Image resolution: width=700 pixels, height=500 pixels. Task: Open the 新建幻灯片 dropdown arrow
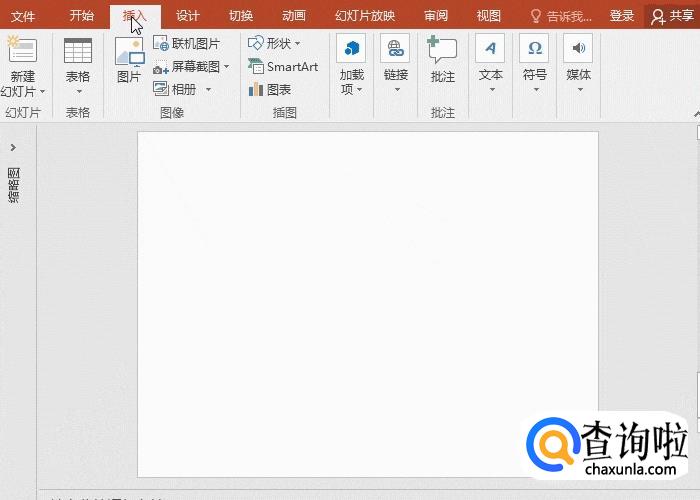click(42, 92)
